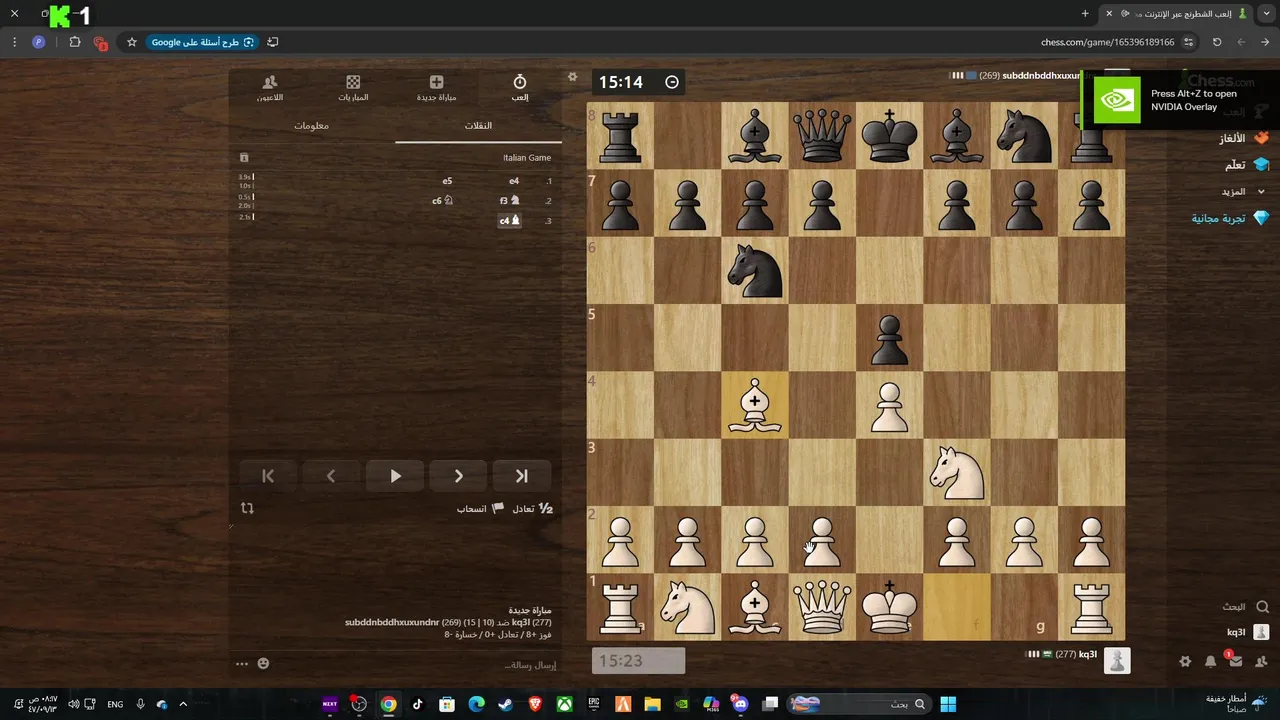The width and height of the screenshot is (1280, 720).
Task: Jump to knight move c6 in move list
Action: pos(443,200)
